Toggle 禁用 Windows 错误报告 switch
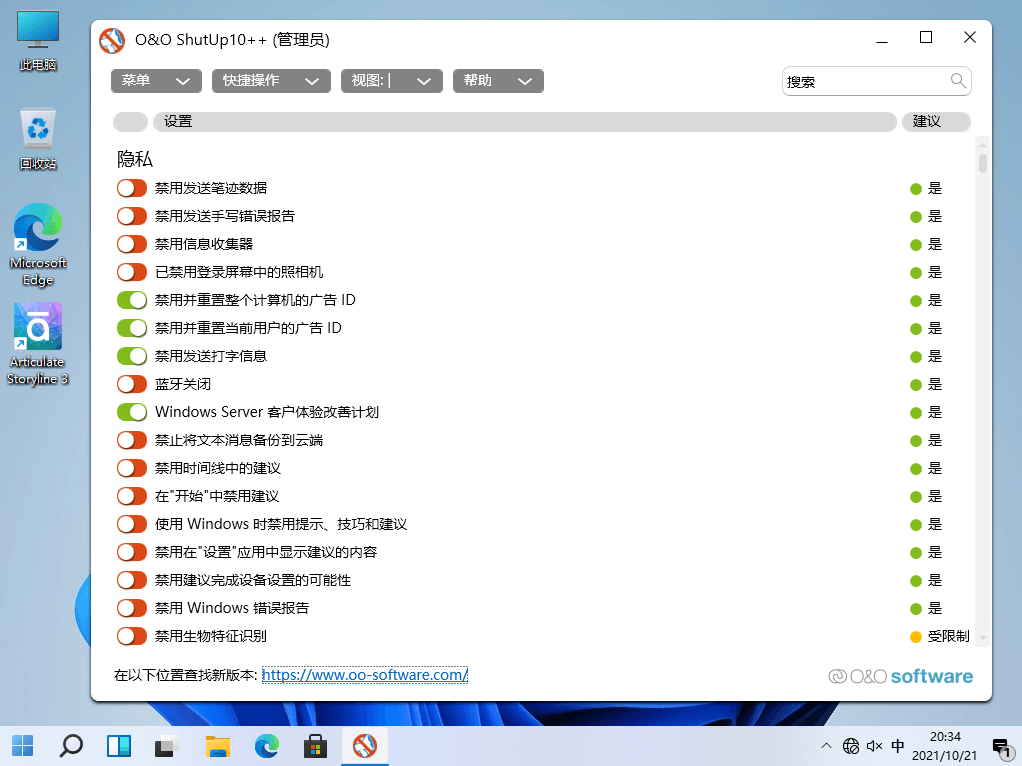Image resolution: width=1022 pixels, height=766 pixels. (x=132, y=608)
